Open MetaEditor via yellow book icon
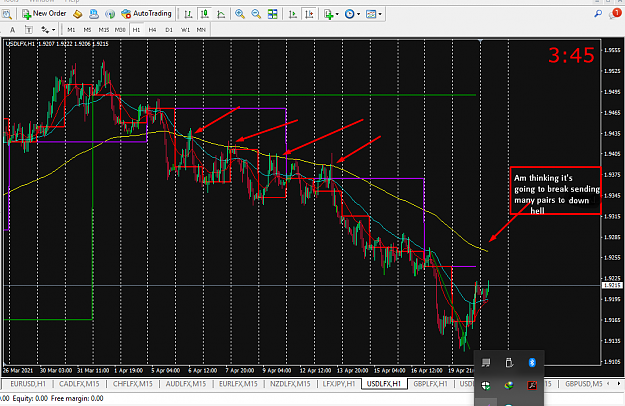Screen dimensions: 625x406 (77, 14)
